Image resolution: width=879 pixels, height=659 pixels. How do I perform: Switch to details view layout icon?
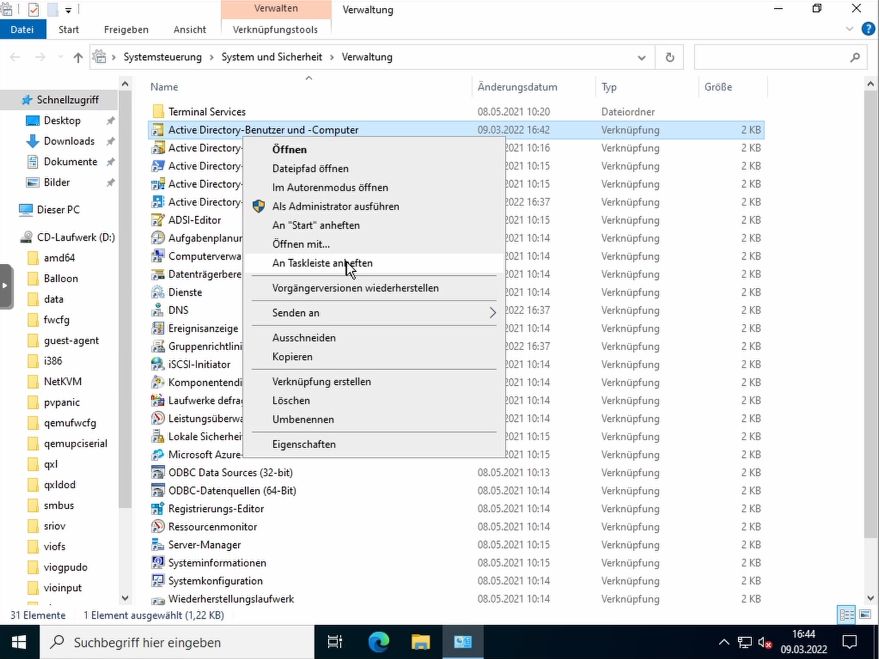[846, 615]
